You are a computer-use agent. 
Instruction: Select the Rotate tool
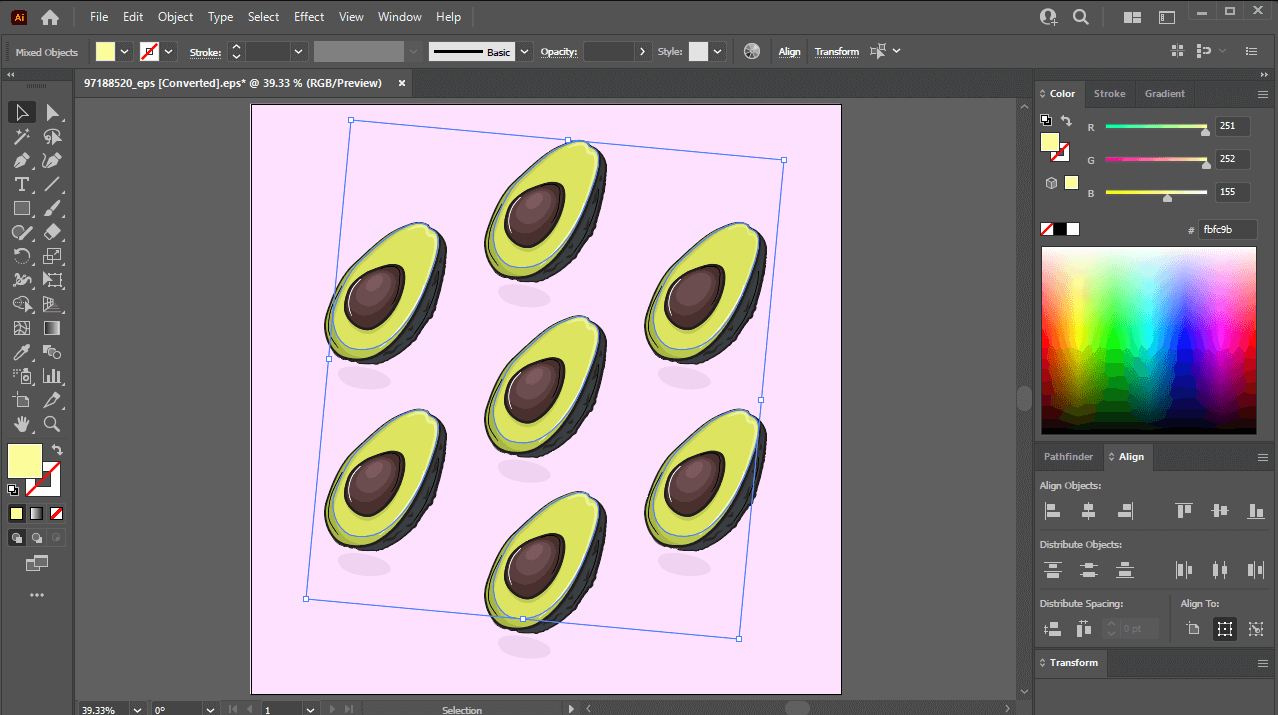tap(22, 256)
